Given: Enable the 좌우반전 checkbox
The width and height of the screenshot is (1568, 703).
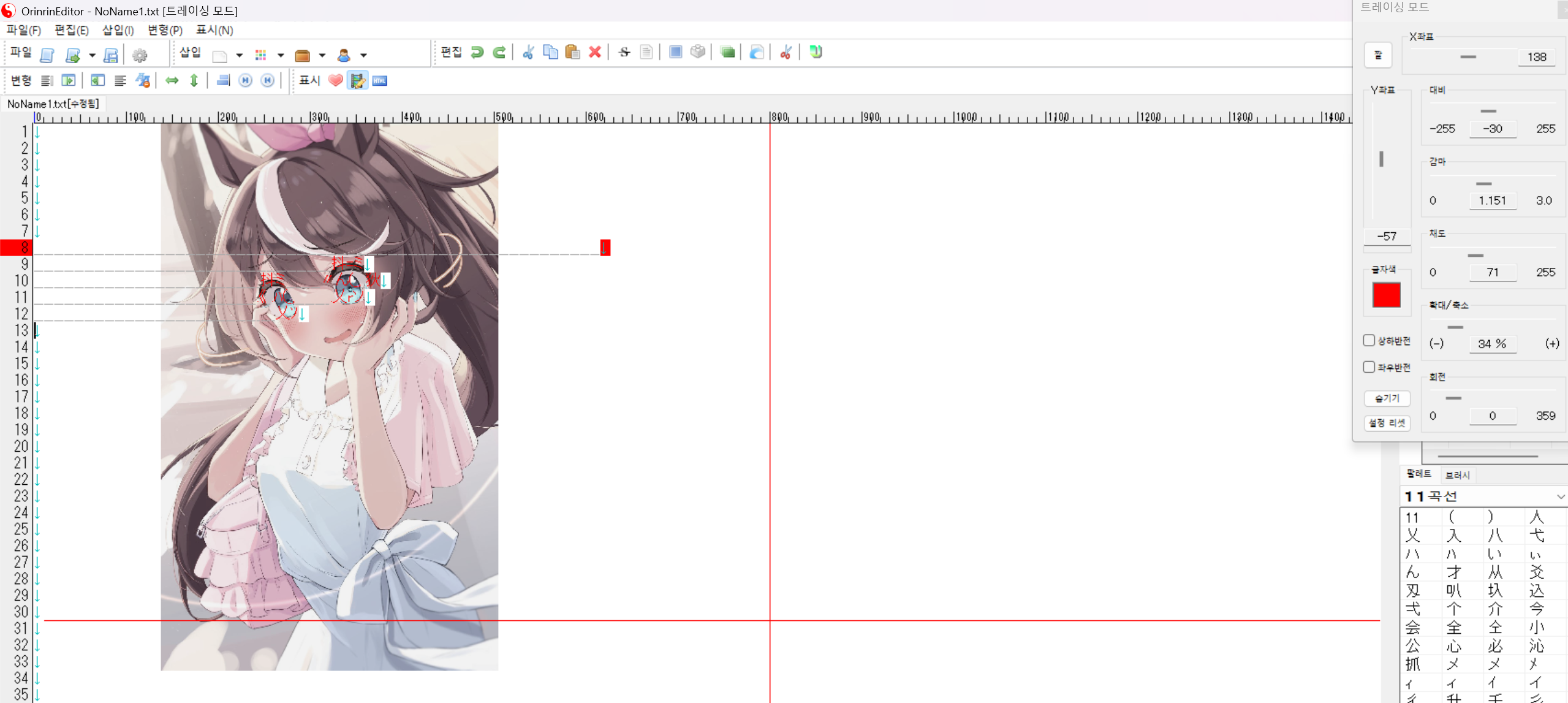Looking at the screenshot, I should tap(1369, 367).
